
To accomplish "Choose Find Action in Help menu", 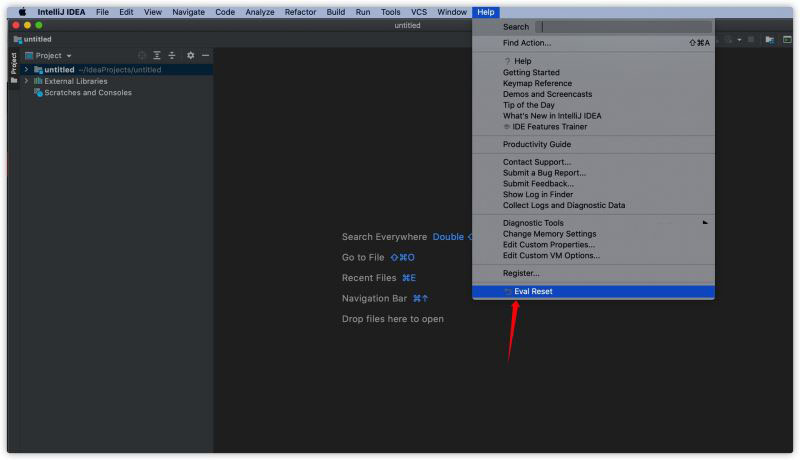I will point(593,43).
